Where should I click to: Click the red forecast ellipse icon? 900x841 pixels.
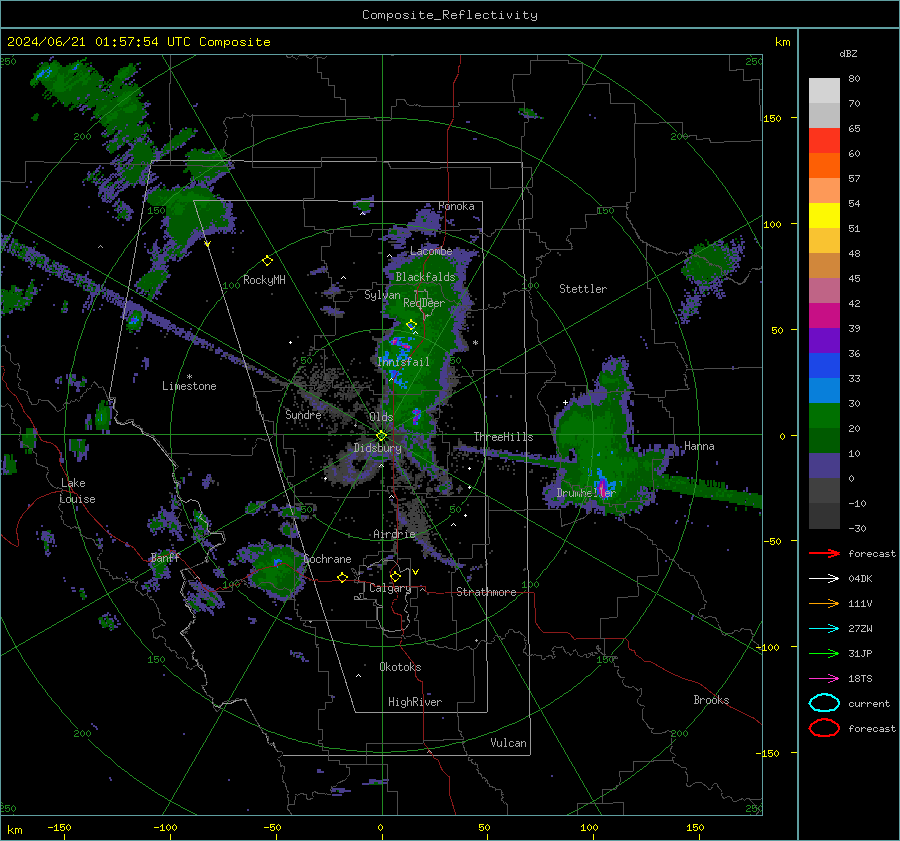(x=824, y=728)
